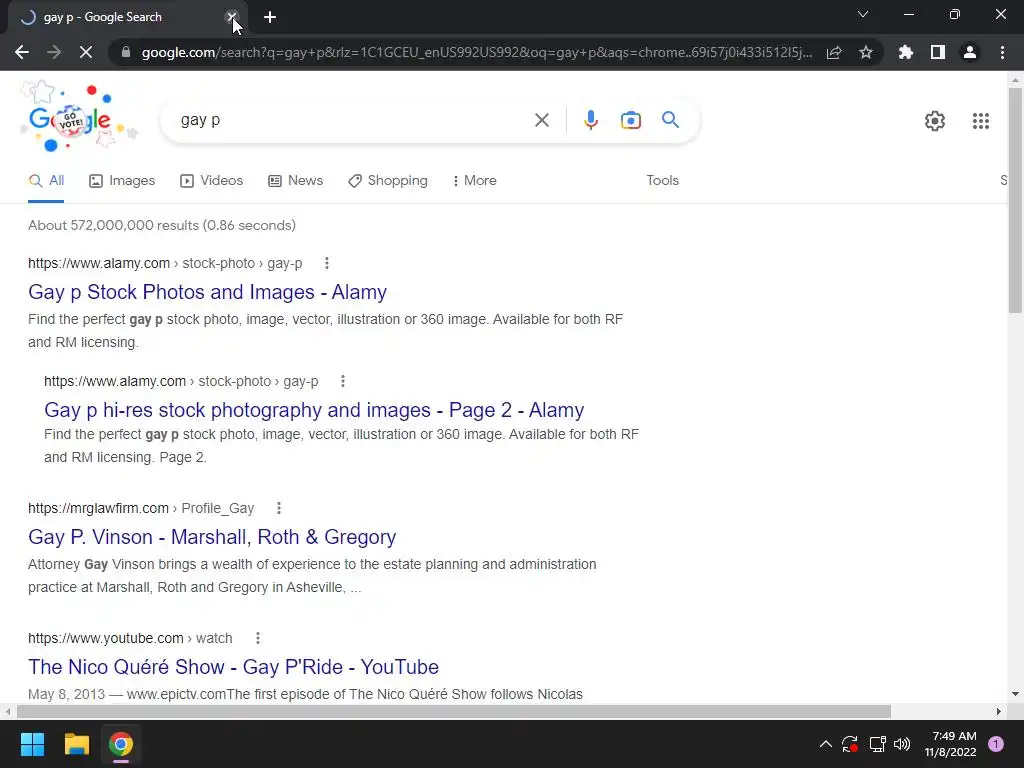The image size is (1024, 768).
Task: Click the Google Go Vote doodle logo
Action: [77, 118]
